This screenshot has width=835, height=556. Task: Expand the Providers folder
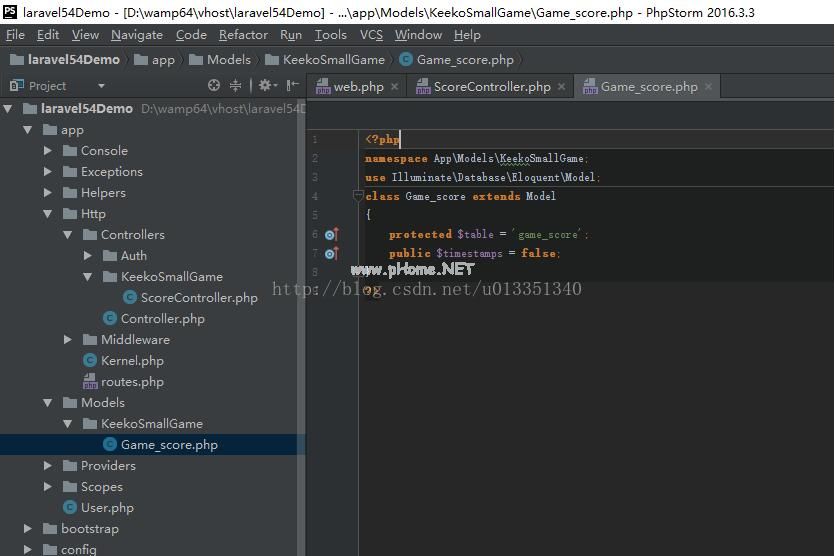click(47, 465)
